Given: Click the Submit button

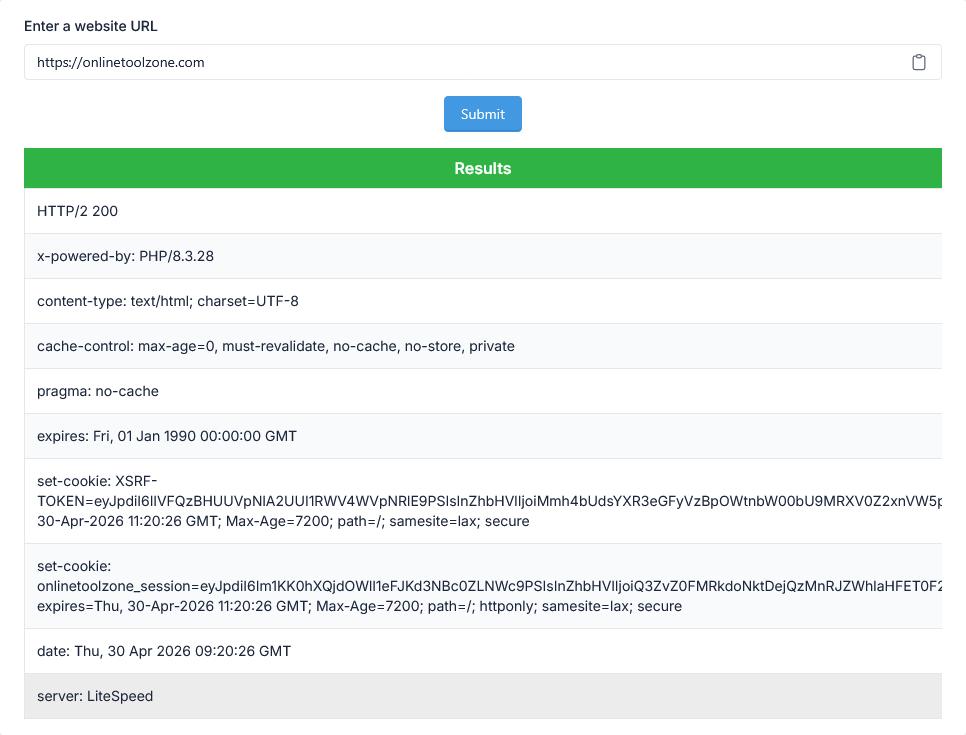Looking at the screenshot, I should coord(482,114).
